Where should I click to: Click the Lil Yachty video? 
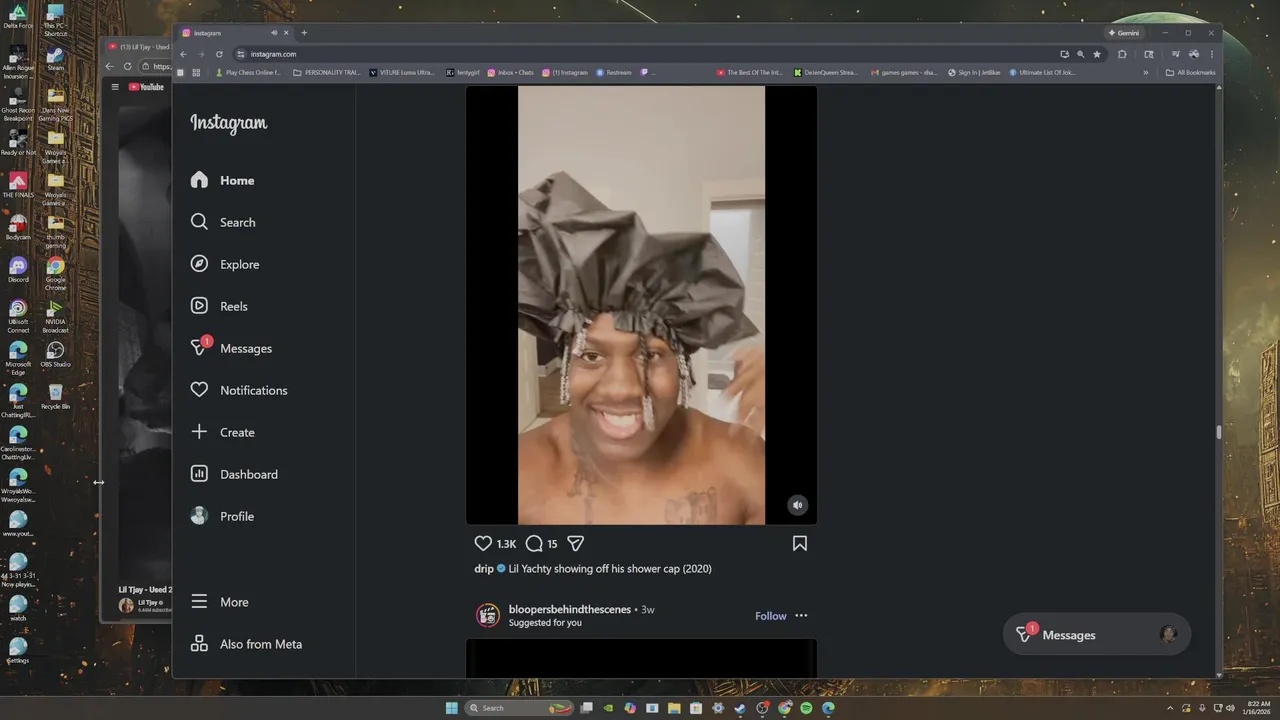(x=641, y=305)
